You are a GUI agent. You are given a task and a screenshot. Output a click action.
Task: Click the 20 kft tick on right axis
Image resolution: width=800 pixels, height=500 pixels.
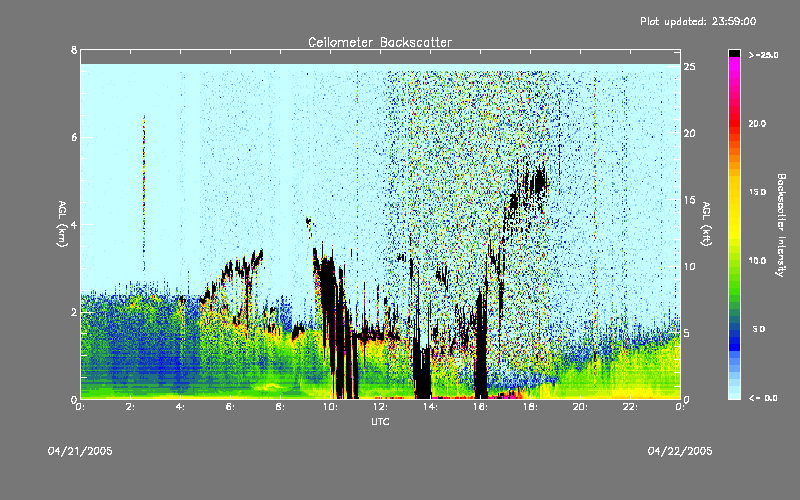click(689, 133)
